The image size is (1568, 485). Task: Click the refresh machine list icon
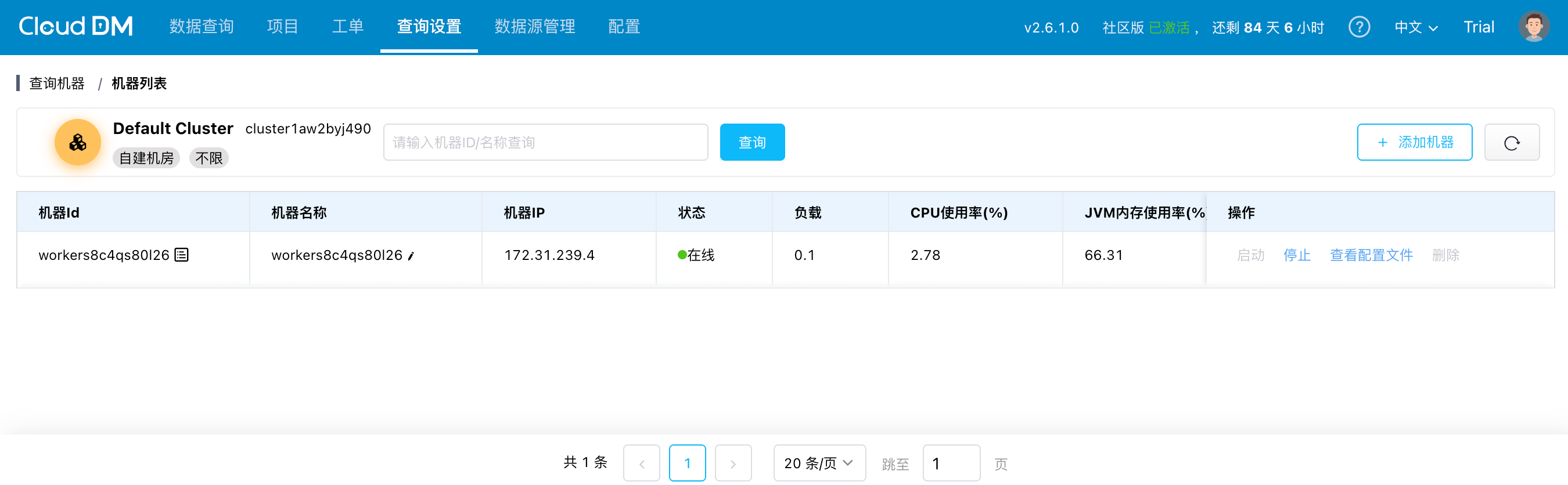click(1512, 143)
